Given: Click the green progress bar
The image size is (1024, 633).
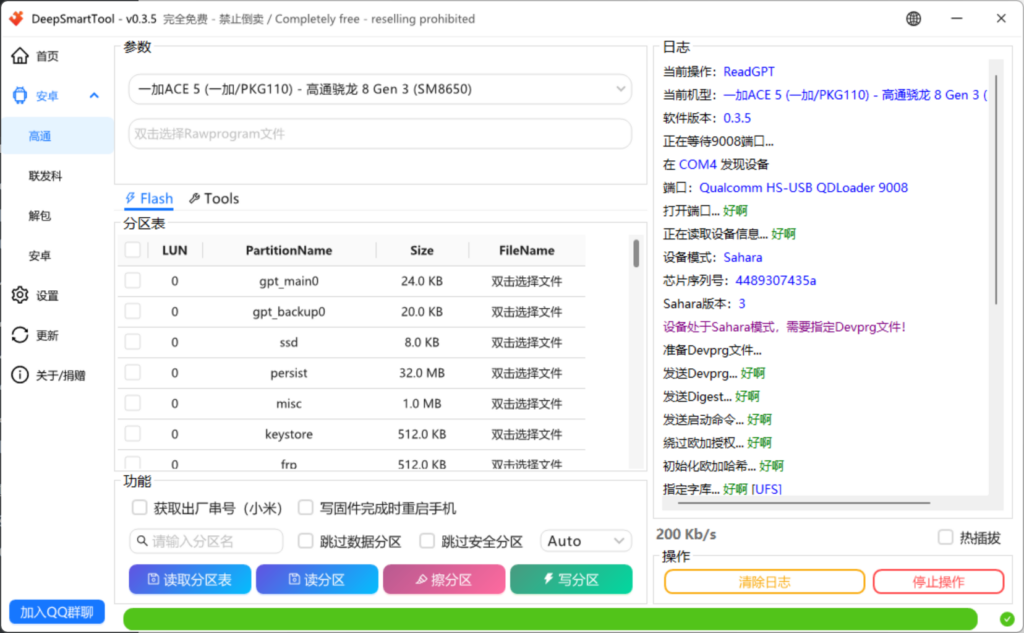Looking at the screenshot, I should (550, 619).
